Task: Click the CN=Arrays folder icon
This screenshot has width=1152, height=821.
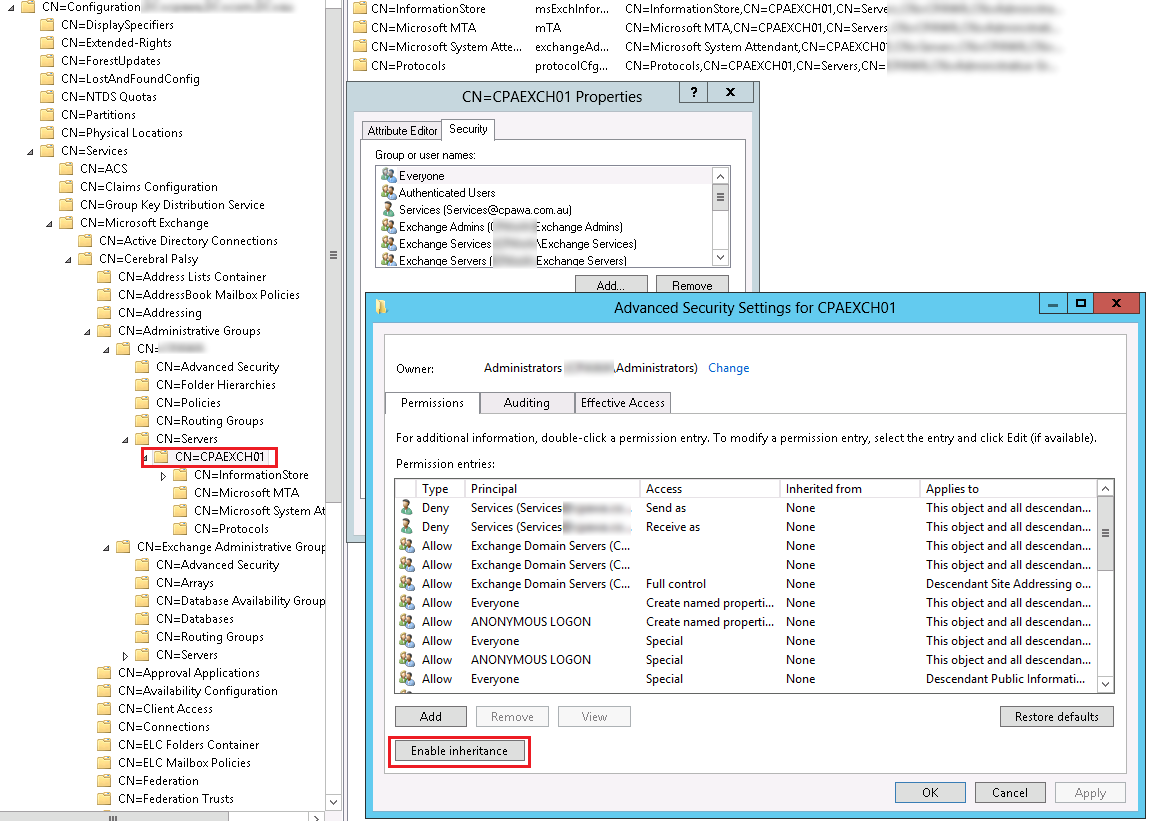Action: pyautogui.click(x=143, y=583)
